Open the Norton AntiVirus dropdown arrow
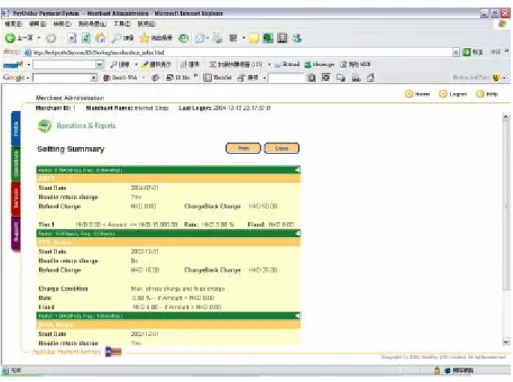The height and width of the screenshot is (382, 513). tap(504, 78)
